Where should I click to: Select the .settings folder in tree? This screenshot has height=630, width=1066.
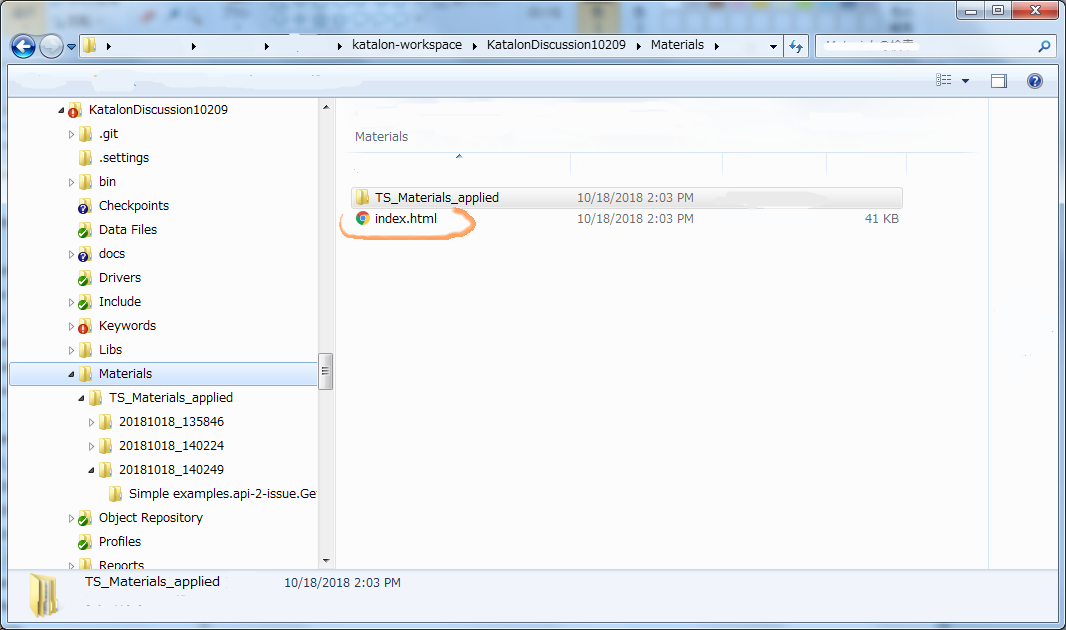(x=124, y=158)
